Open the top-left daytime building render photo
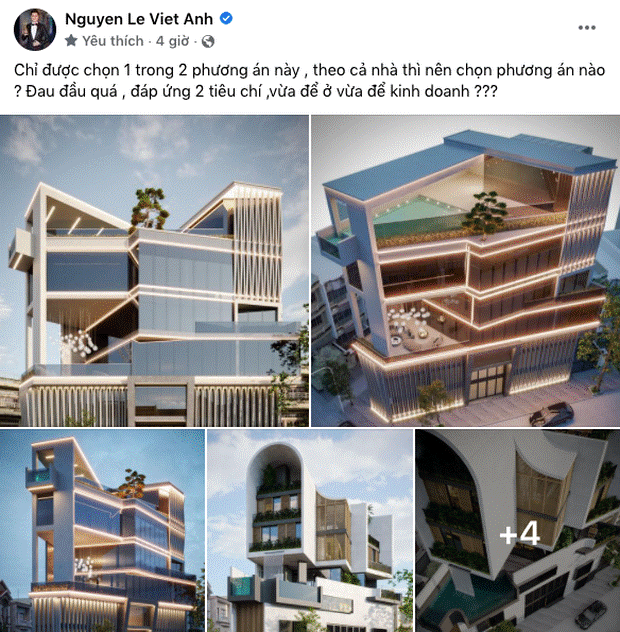620x632 pixels. [x=154, y=271]
